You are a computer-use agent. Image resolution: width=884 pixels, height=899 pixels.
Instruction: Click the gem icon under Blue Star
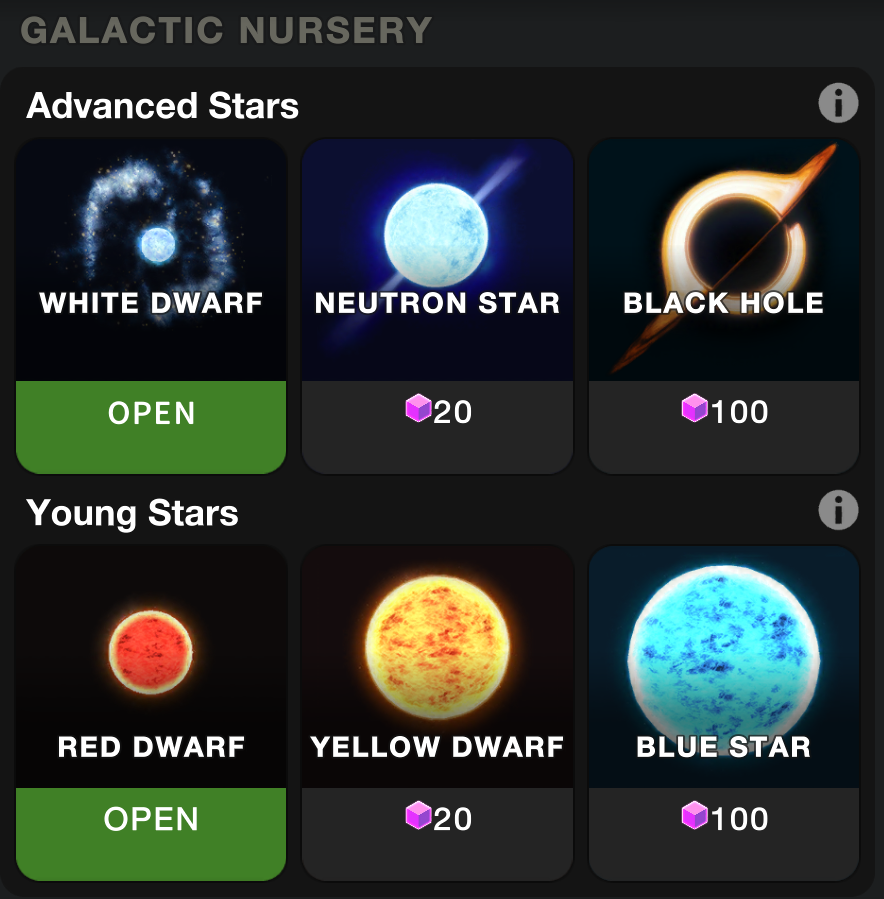click(x=694, y=815)
